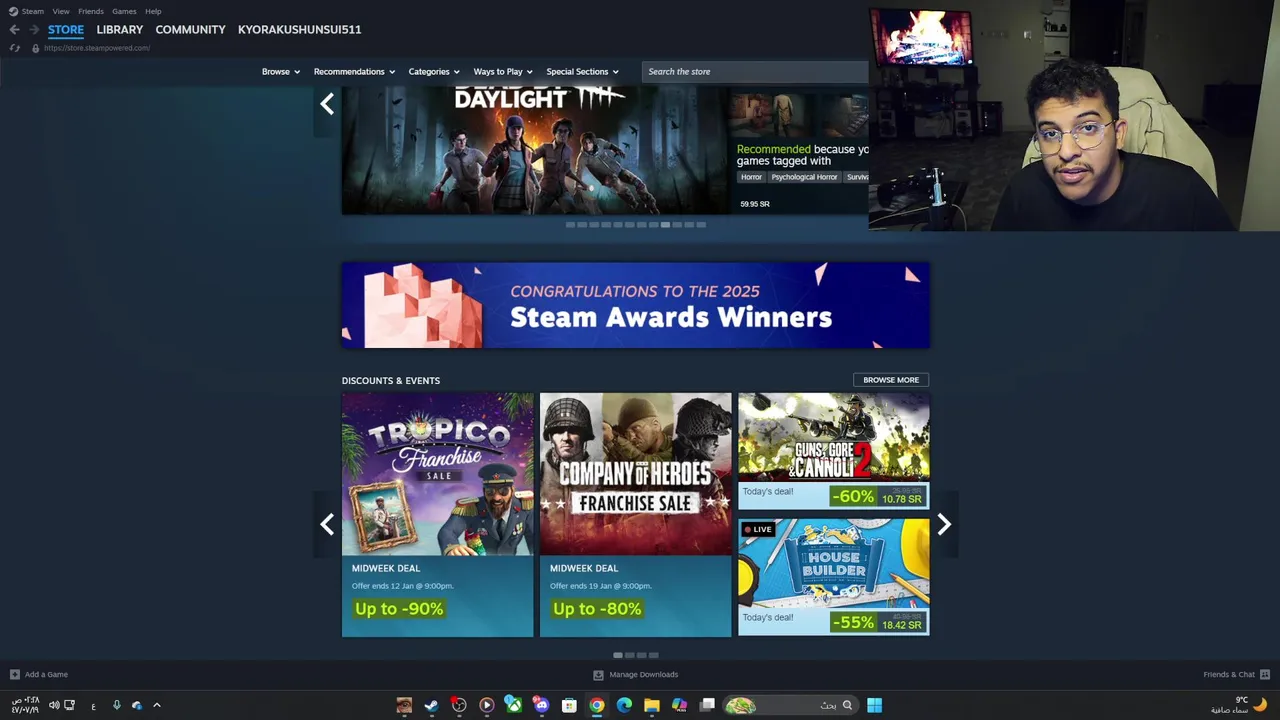Open the Steam Awards Winners banner
Viewport: 1280px width, 720px height.
635,305
